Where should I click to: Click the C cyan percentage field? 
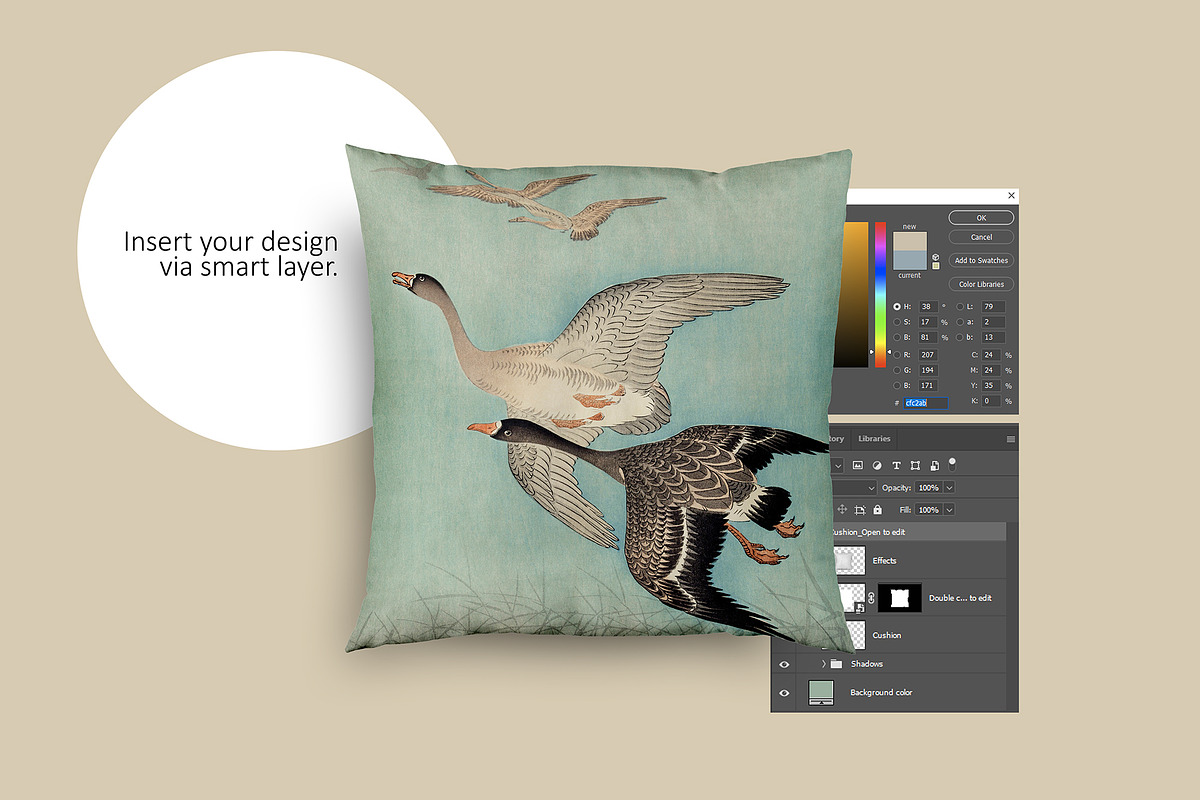[x=991, y=355]
